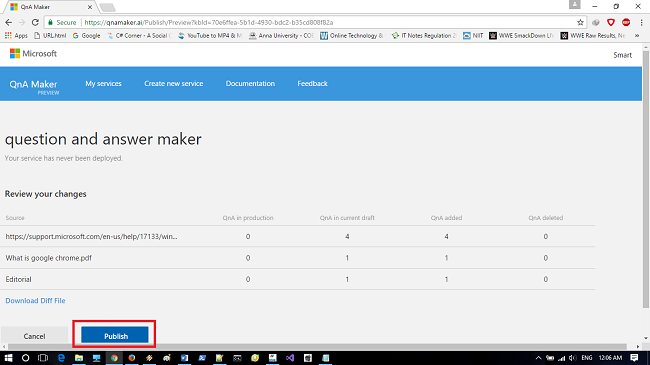The image size is (650, 365).
Task: Click the QnA Maker Preview brand link
Action: pyautogui.click(x=34, y=86)
